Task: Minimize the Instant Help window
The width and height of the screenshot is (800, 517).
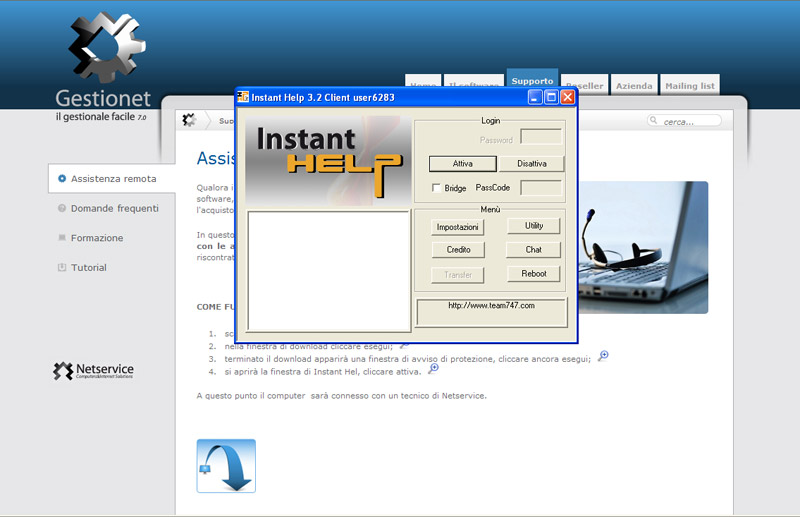Action: pyautogui.click(x=535, y=97)
